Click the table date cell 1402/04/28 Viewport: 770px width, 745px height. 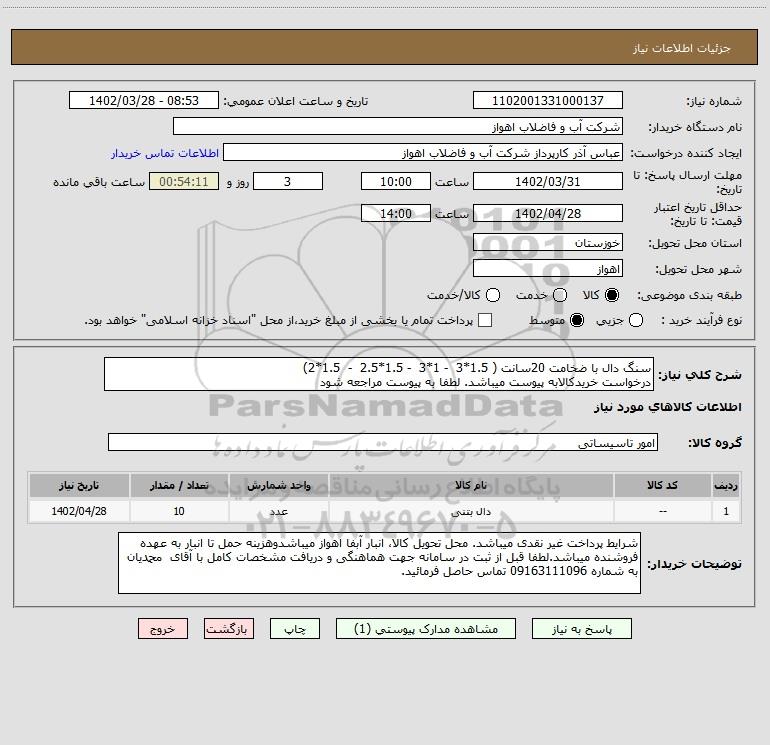point(79,511)
